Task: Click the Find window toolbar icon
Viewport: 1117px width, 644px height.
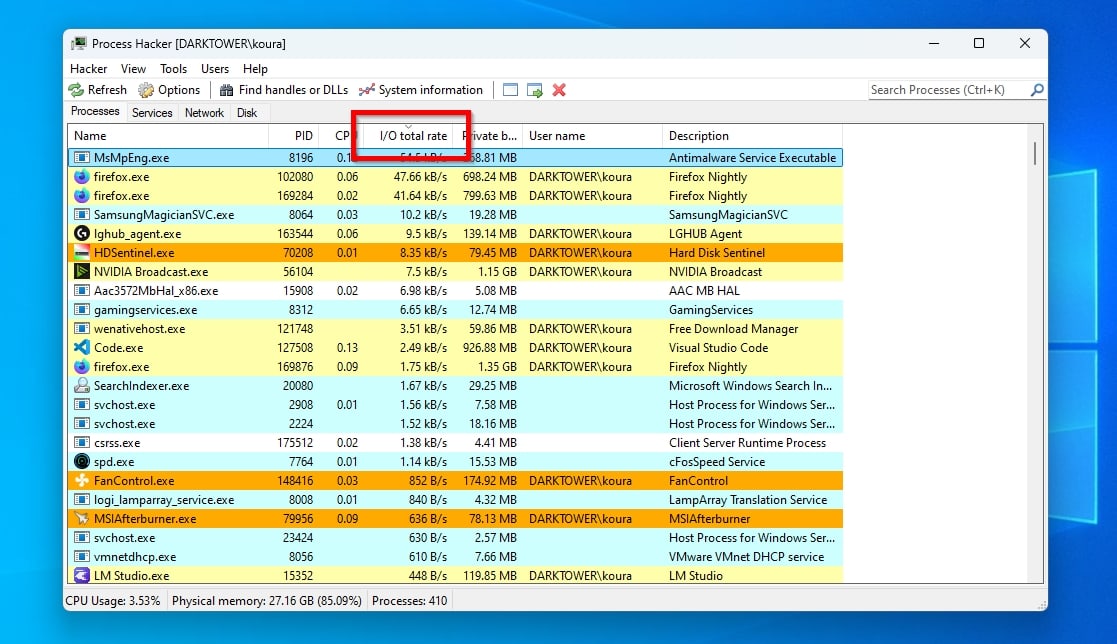Action: point(511,90)
